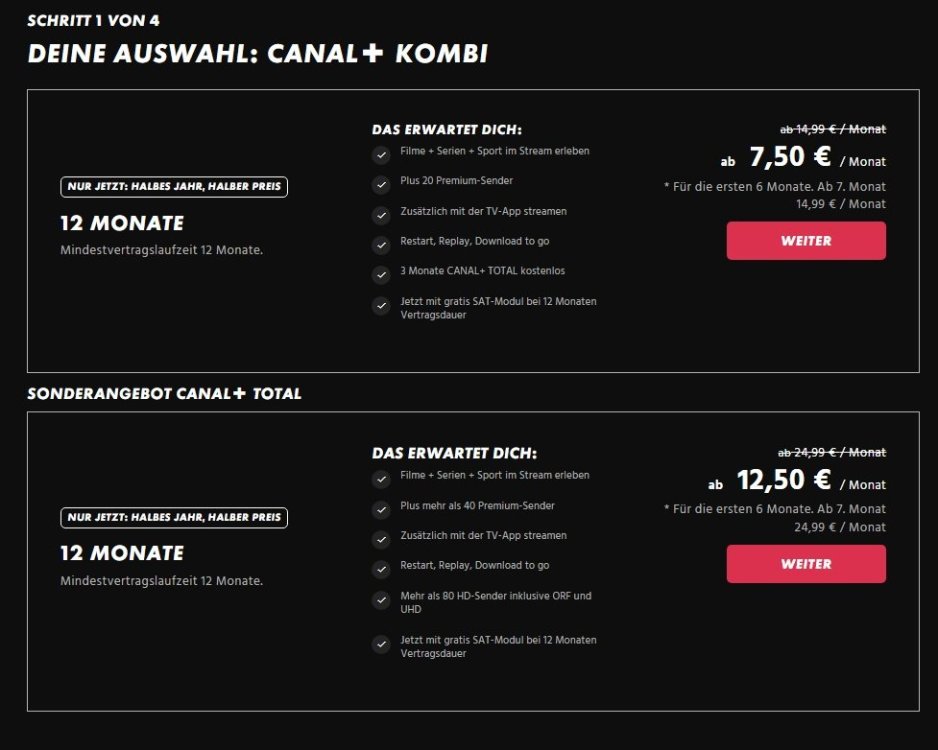Select the 7,50 € per month price
This screenshot has width=938, height=750.
tap(790, 158)
